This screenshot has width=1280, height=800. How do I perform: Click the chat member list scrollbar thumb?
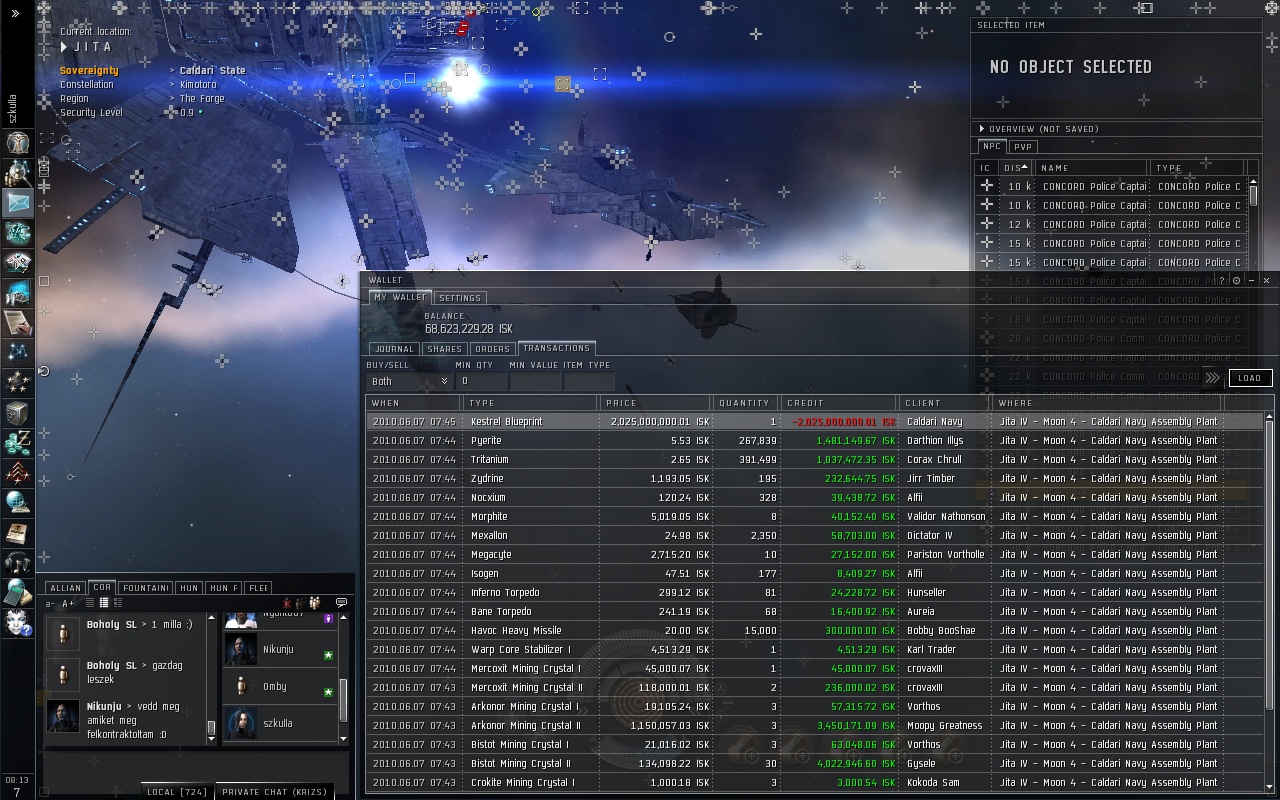pyautogui.click(x=343, y=698)
